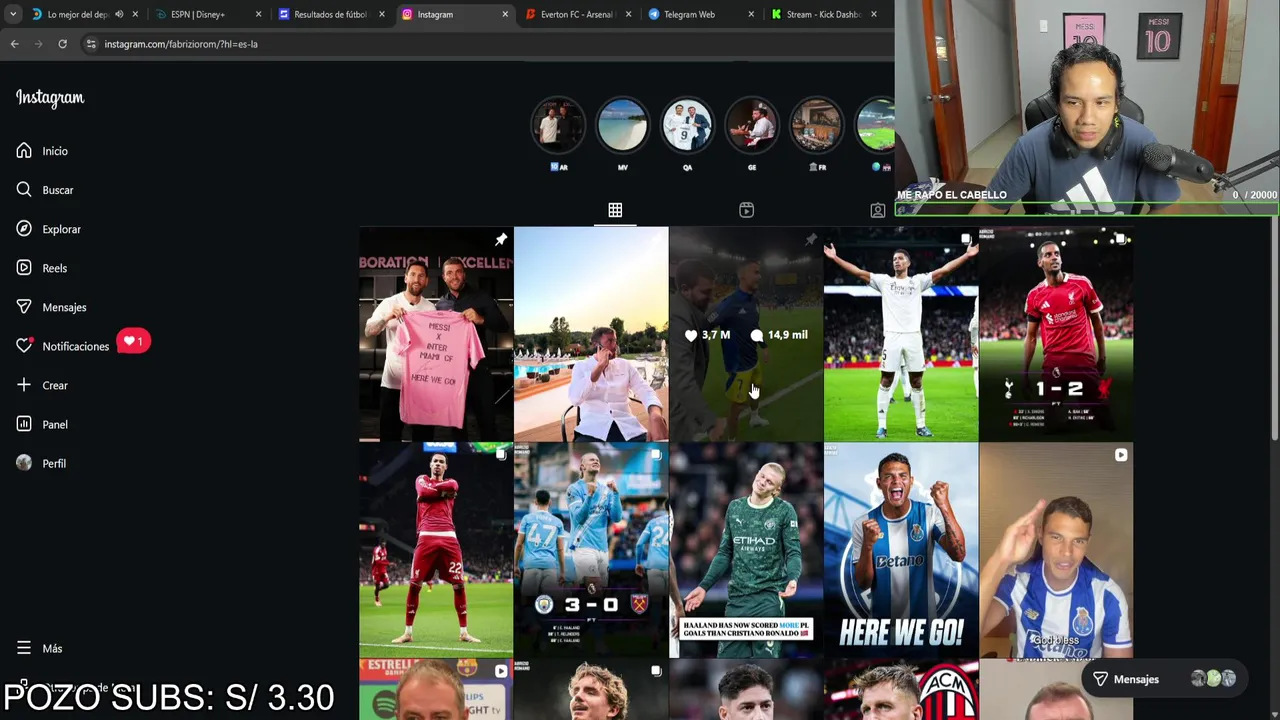The height and width of the screenshot is (720, 1280).
Task: Open the Real Madrid arms-spread post
Action: tap(901, 334)
